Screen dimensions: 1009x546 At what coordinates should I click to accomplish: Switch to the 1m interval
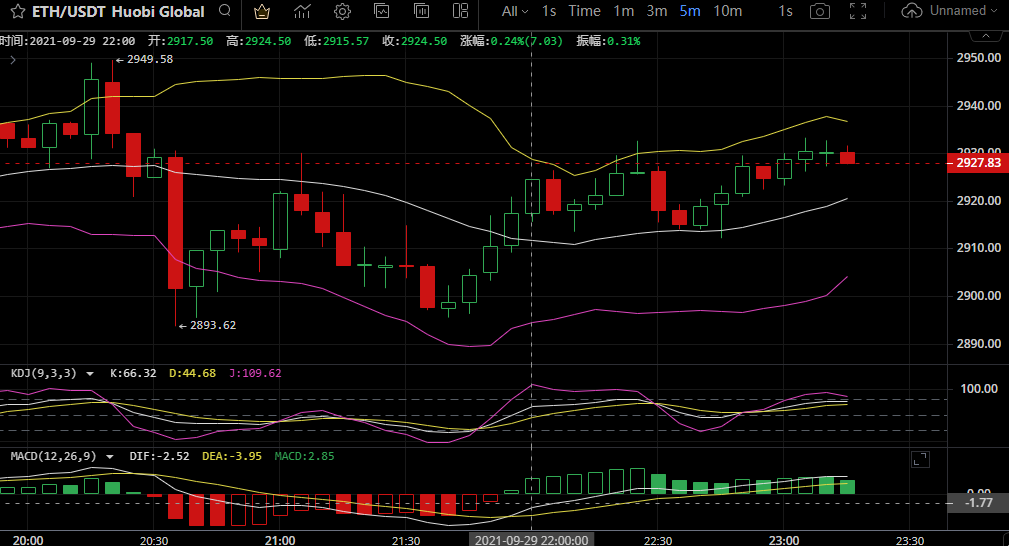[624, 12]
